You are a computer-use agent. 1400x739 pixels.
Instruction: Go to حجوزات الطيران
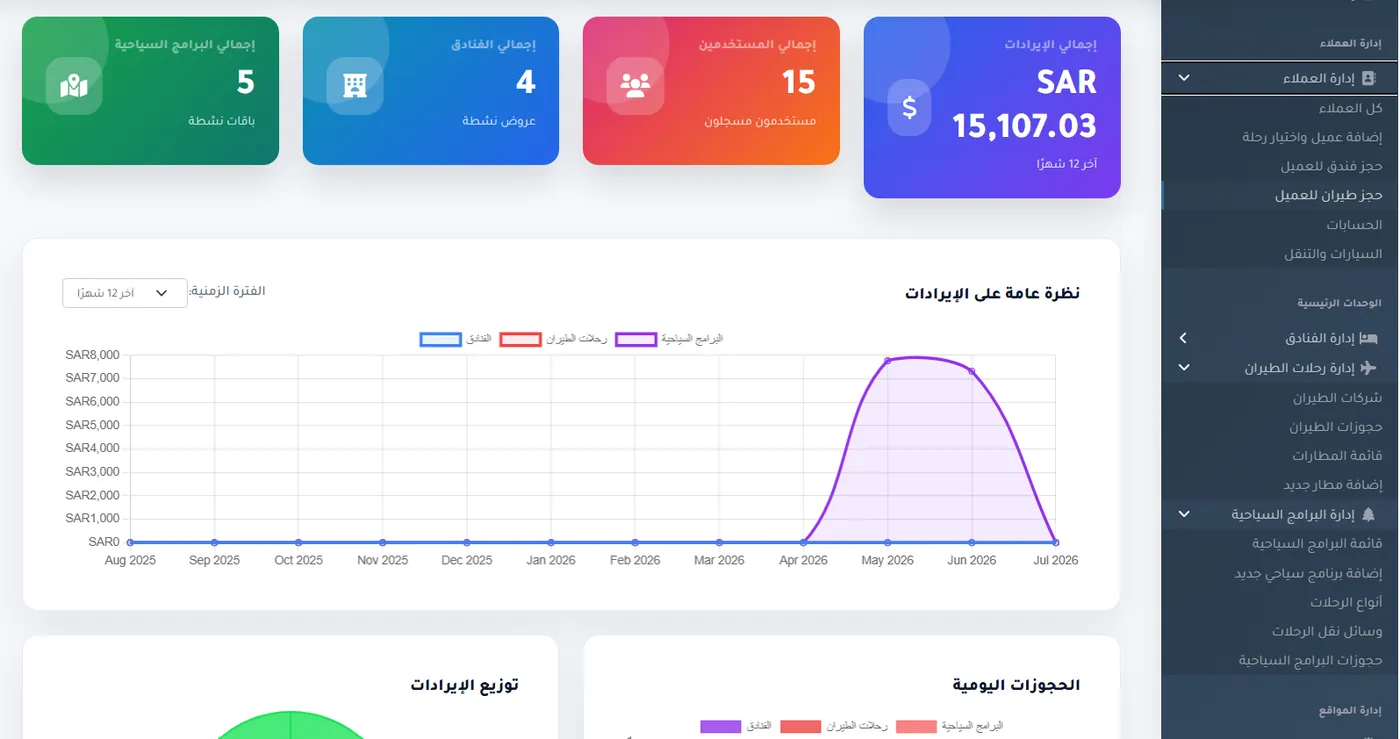(x=1336, y=427)
